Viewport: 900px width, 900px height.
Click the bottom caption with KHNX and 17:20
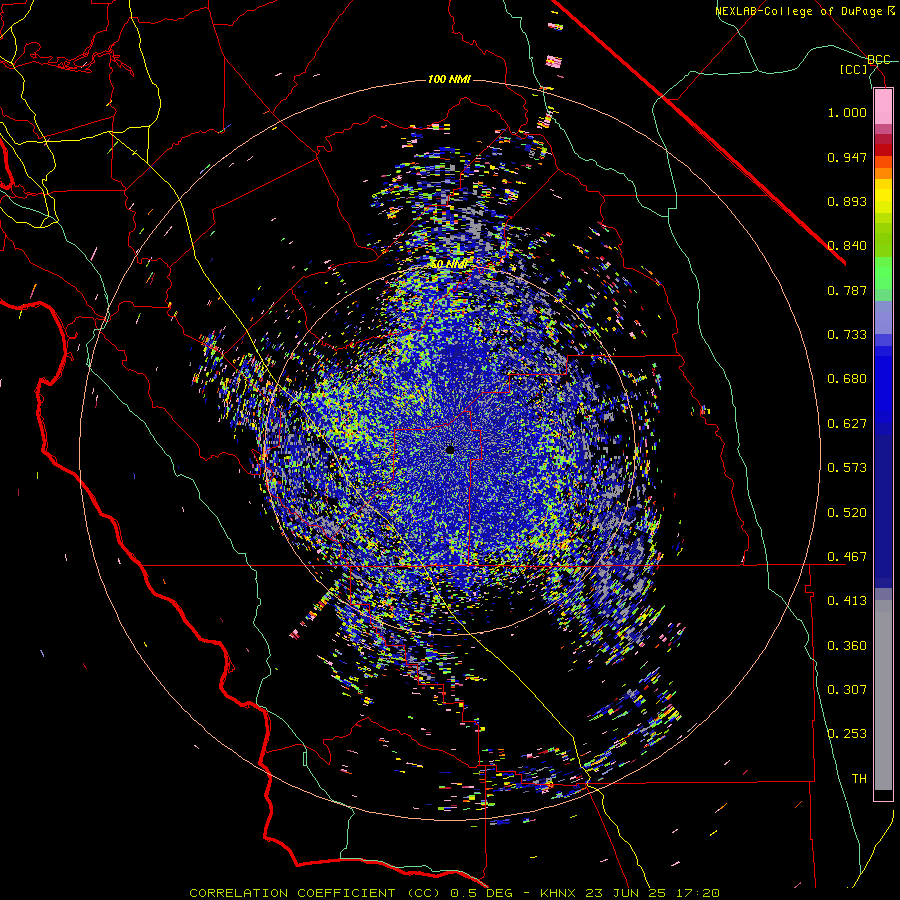tap(454, 893)
